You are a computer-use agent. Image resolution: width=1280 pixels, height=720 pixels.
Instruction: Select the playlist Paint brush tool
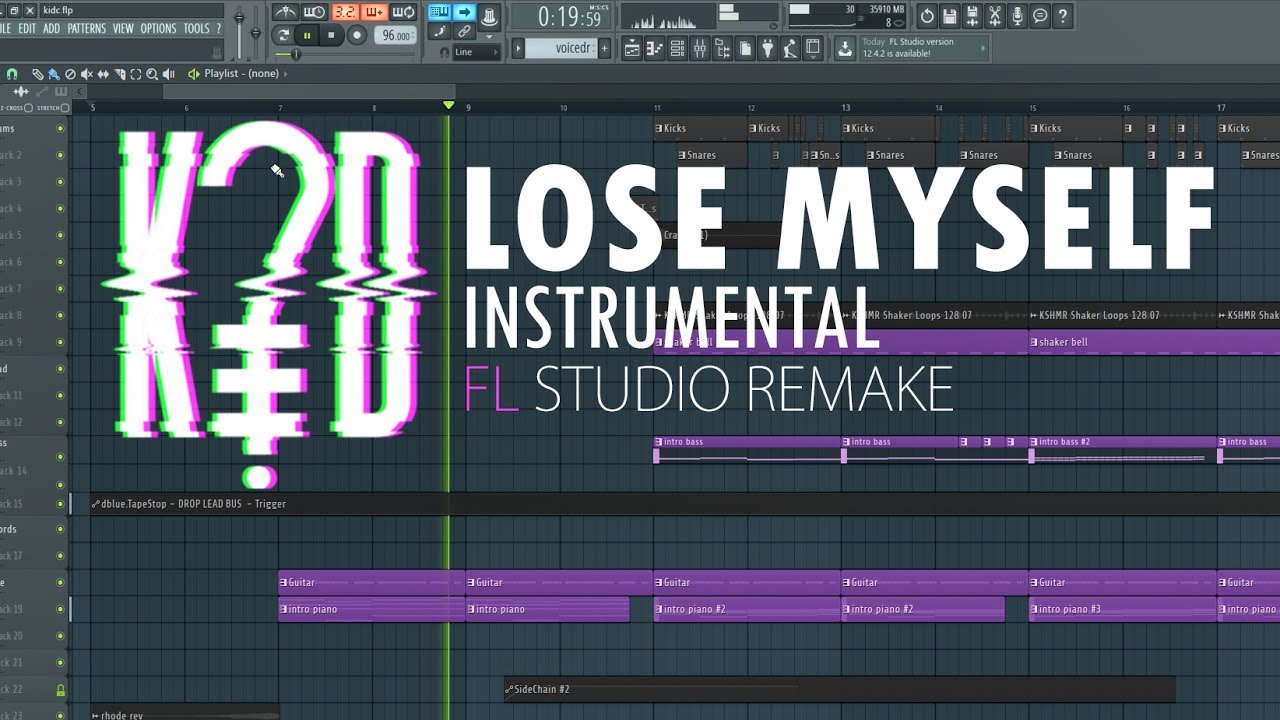(54, 74)
